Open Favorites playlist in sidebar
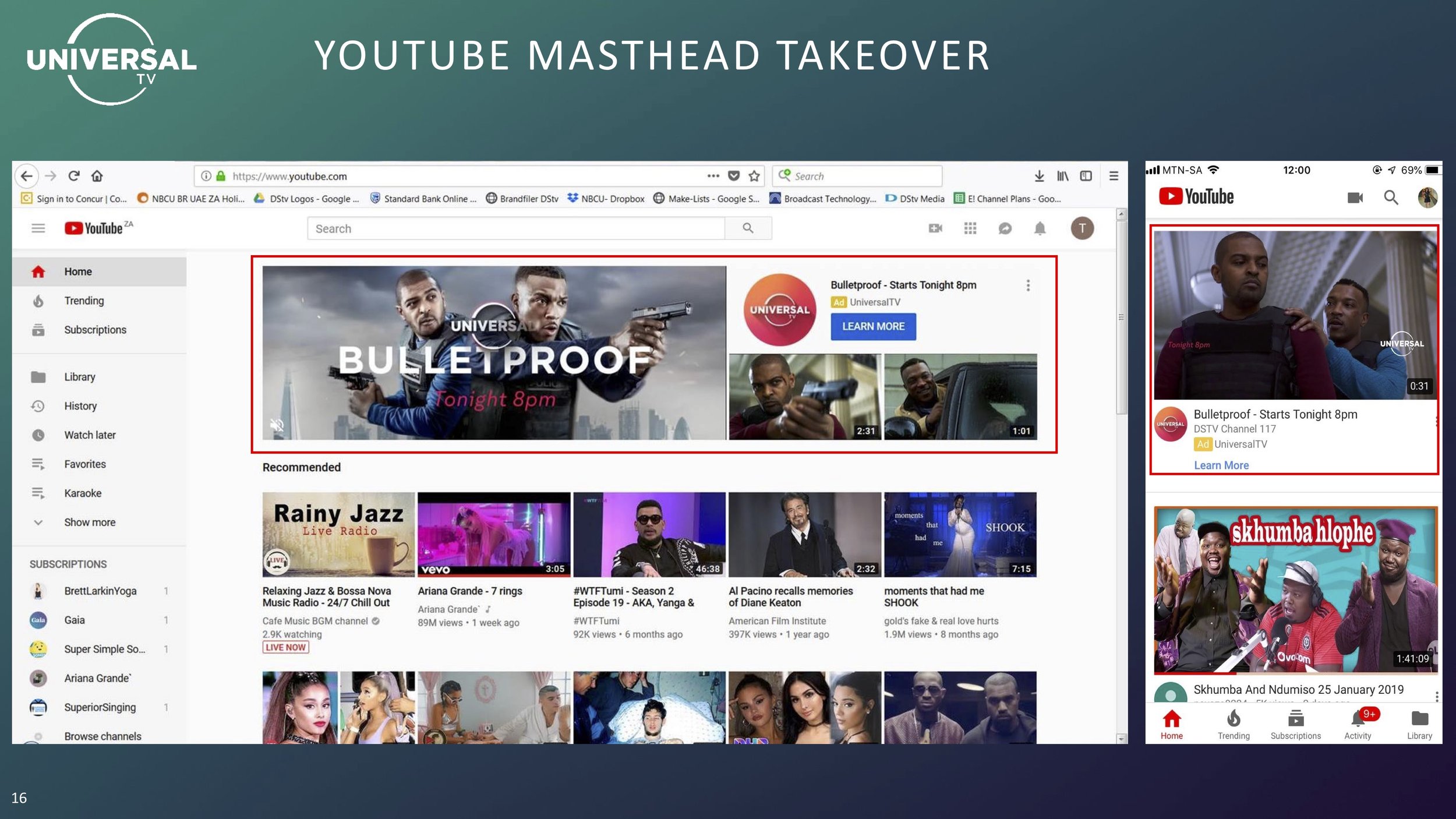The height and width of the screenshot is (819, 1456). pyautogui.click(x=99, y=464)
